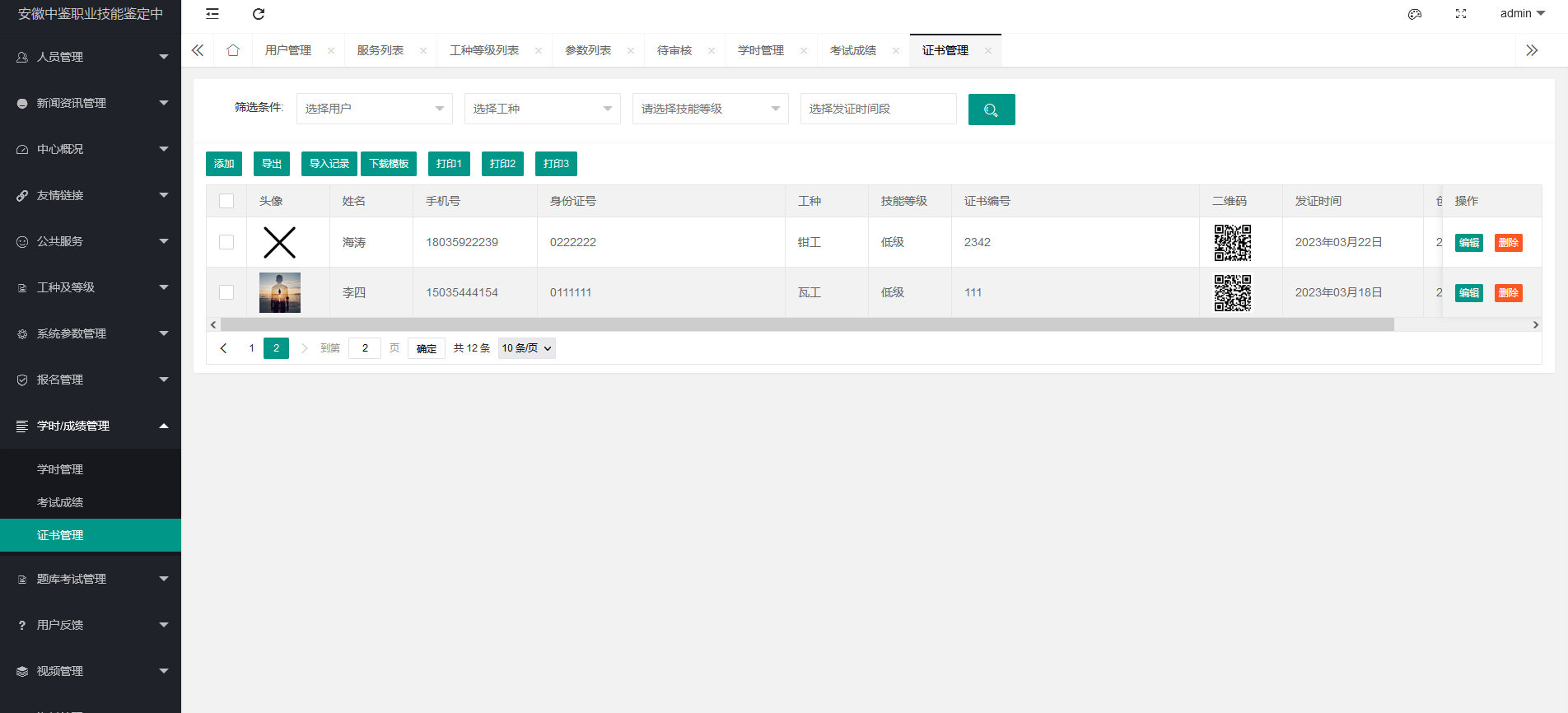The height and width of the screenshot is (713, 1568).
Task: Collapse 学时/成绩管理 sidebar menu
Action: [x=91, y=426]
